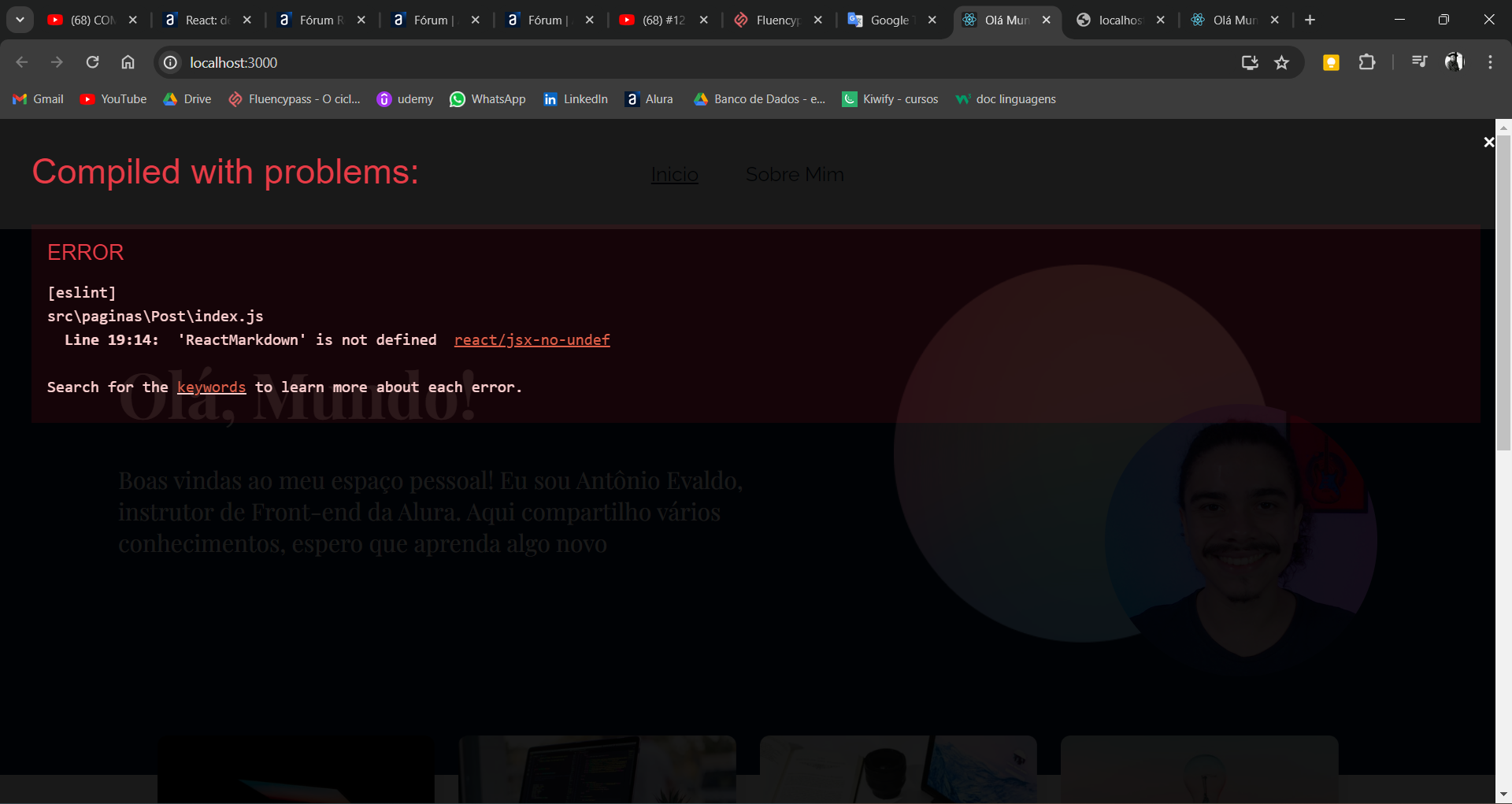Close the '(68) CON' tab
The width and height of the screenshot is (1512, 804).
tap(133, 20)
